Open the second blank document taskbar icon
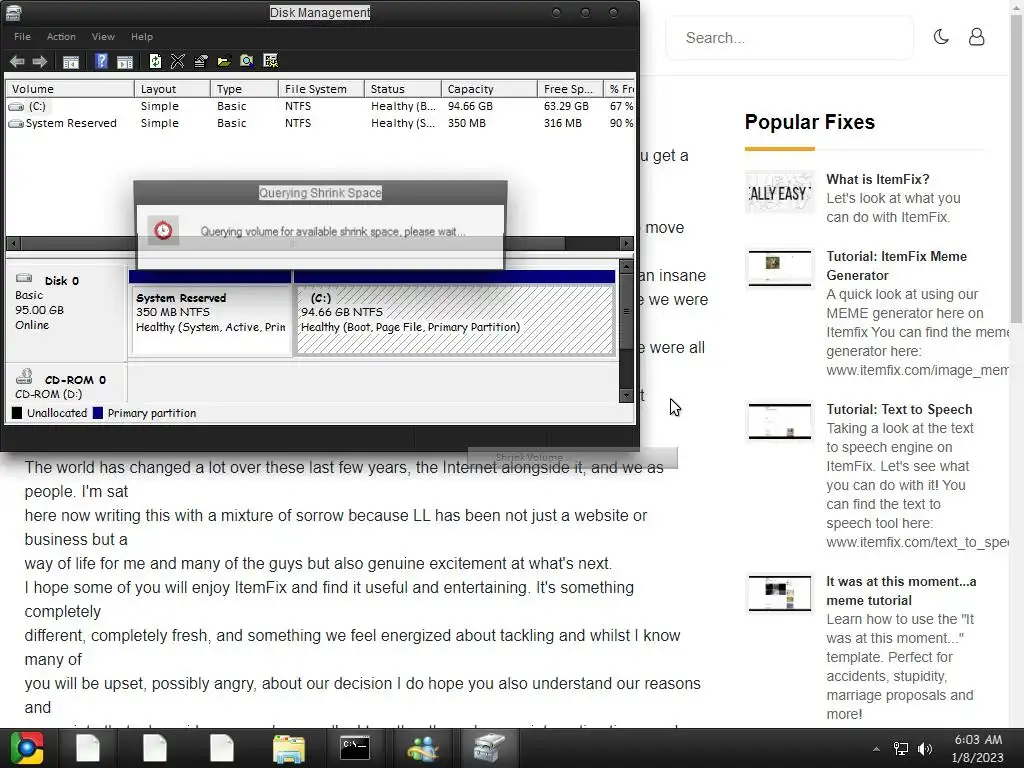Viewport: 1024px width, 768px height. [155, 748]
